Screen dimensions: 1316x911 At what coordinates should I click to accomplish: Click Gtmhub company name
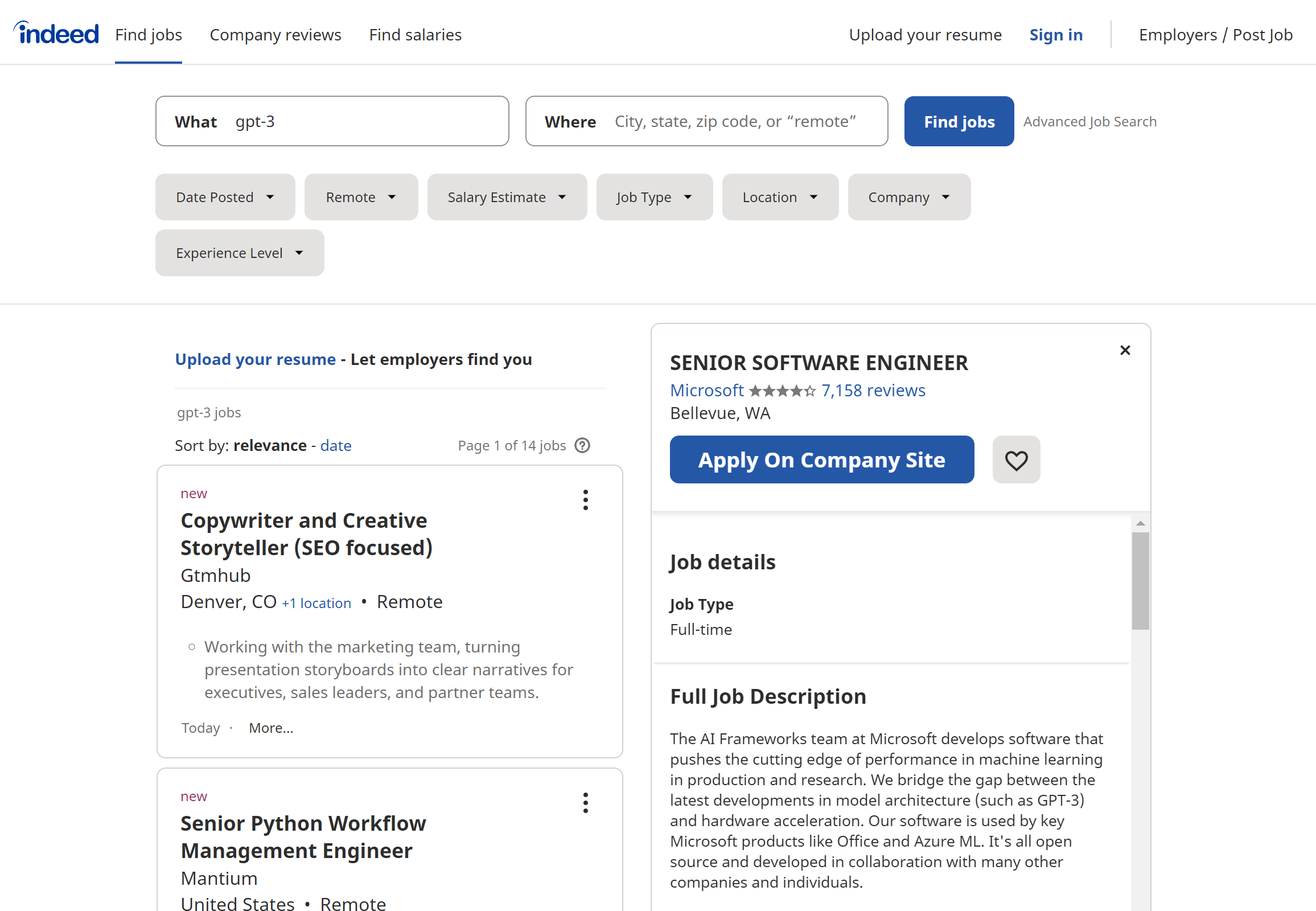pos(215,576)
